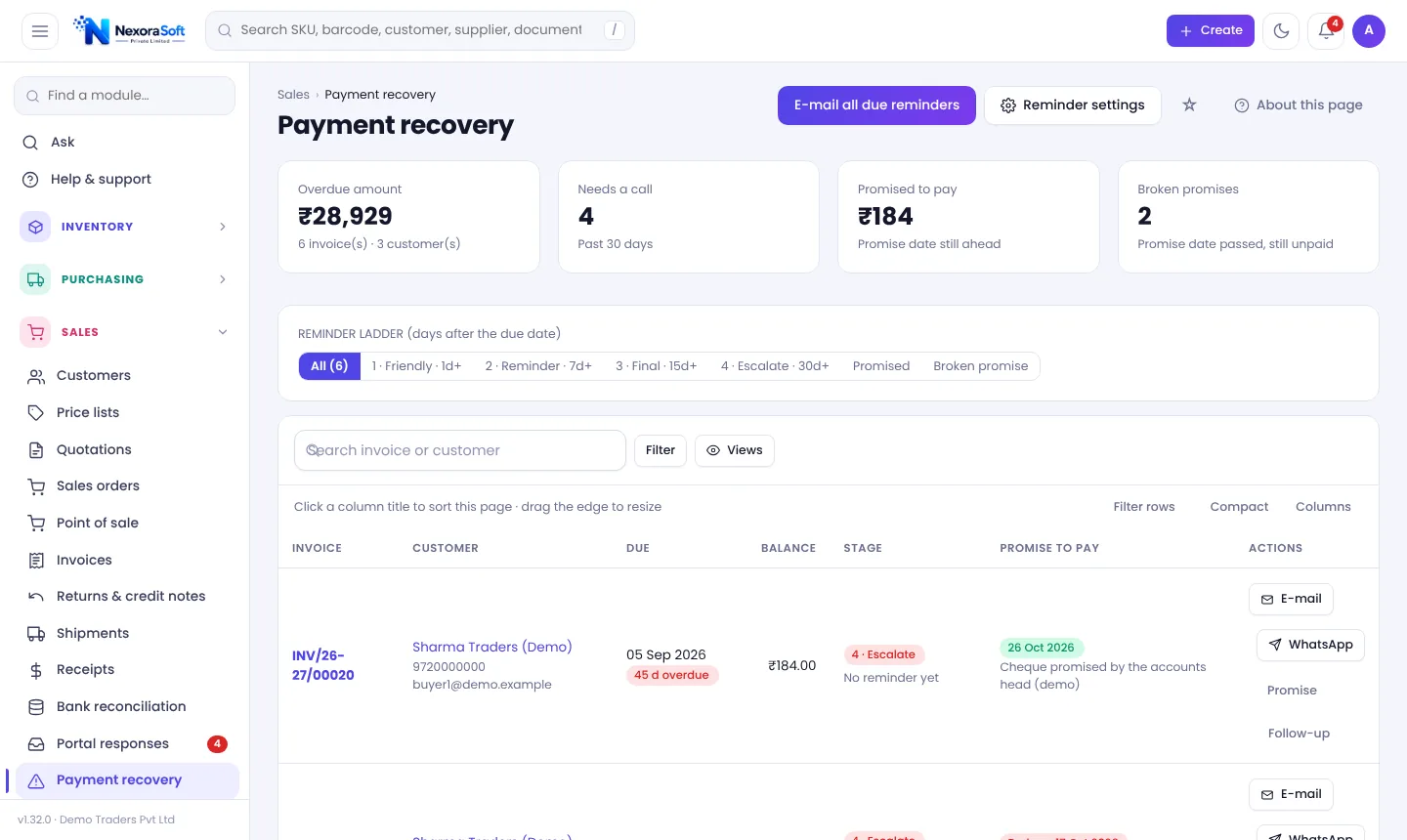
Task: Sort by the Balance column
Action: pos(789,548)
